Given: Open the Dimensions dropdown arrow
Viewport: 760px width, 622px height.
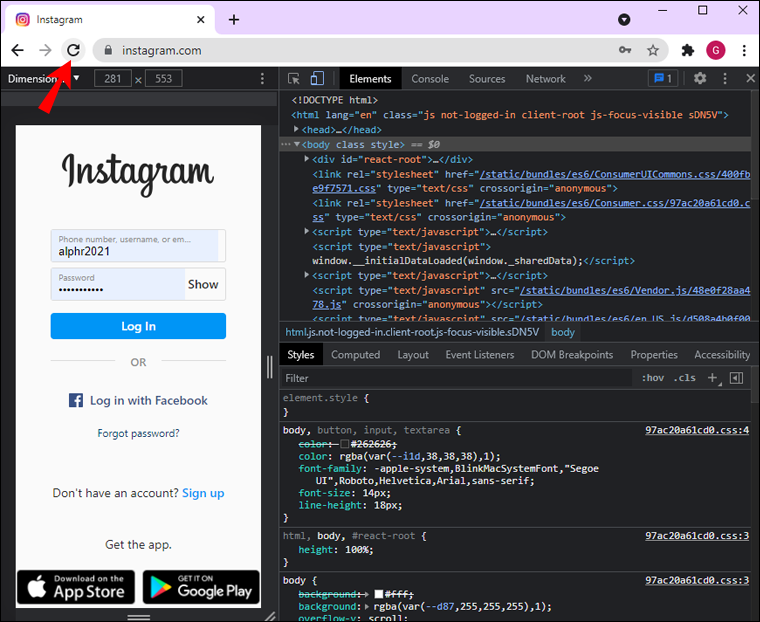Looking at the screenshot, I should (x=76, y=78).
